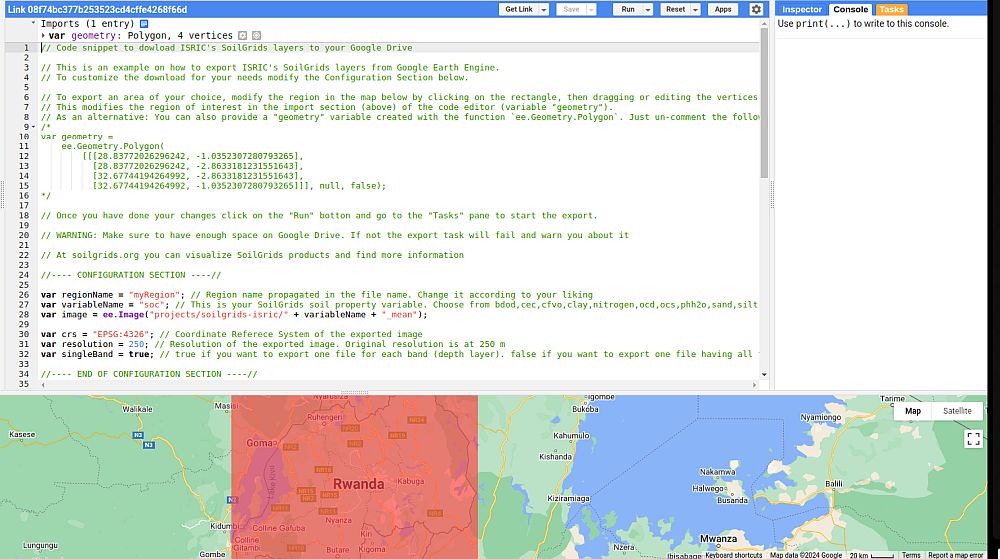
Task: Switch to the Inspector tab
Action: click(802, 9)
